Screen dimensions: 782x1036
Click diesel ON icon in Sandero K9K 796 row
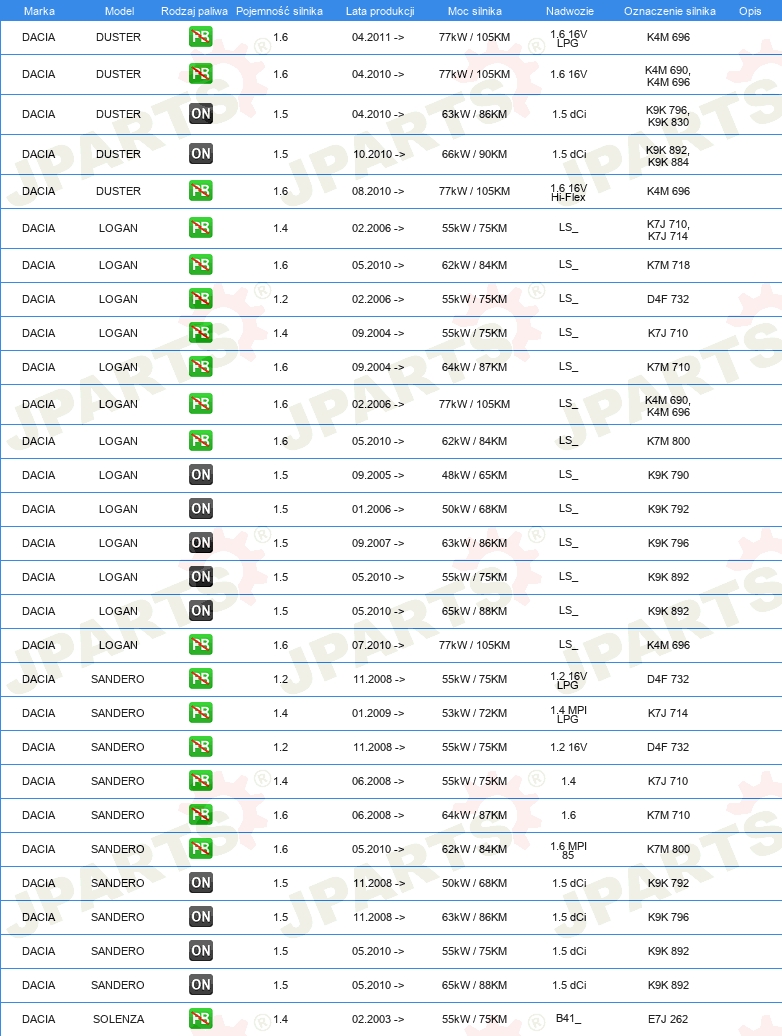point(201,917)
